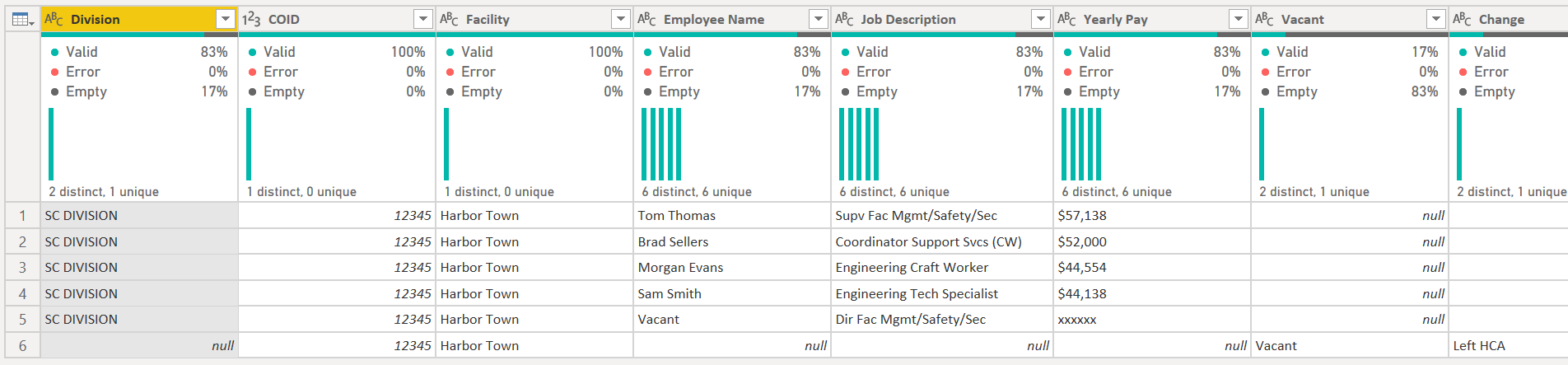The height and width of the screenshot is (365, 1568).
Task: Click '1 distinct, 0 unique' under COID
Action: pos(301,191)
